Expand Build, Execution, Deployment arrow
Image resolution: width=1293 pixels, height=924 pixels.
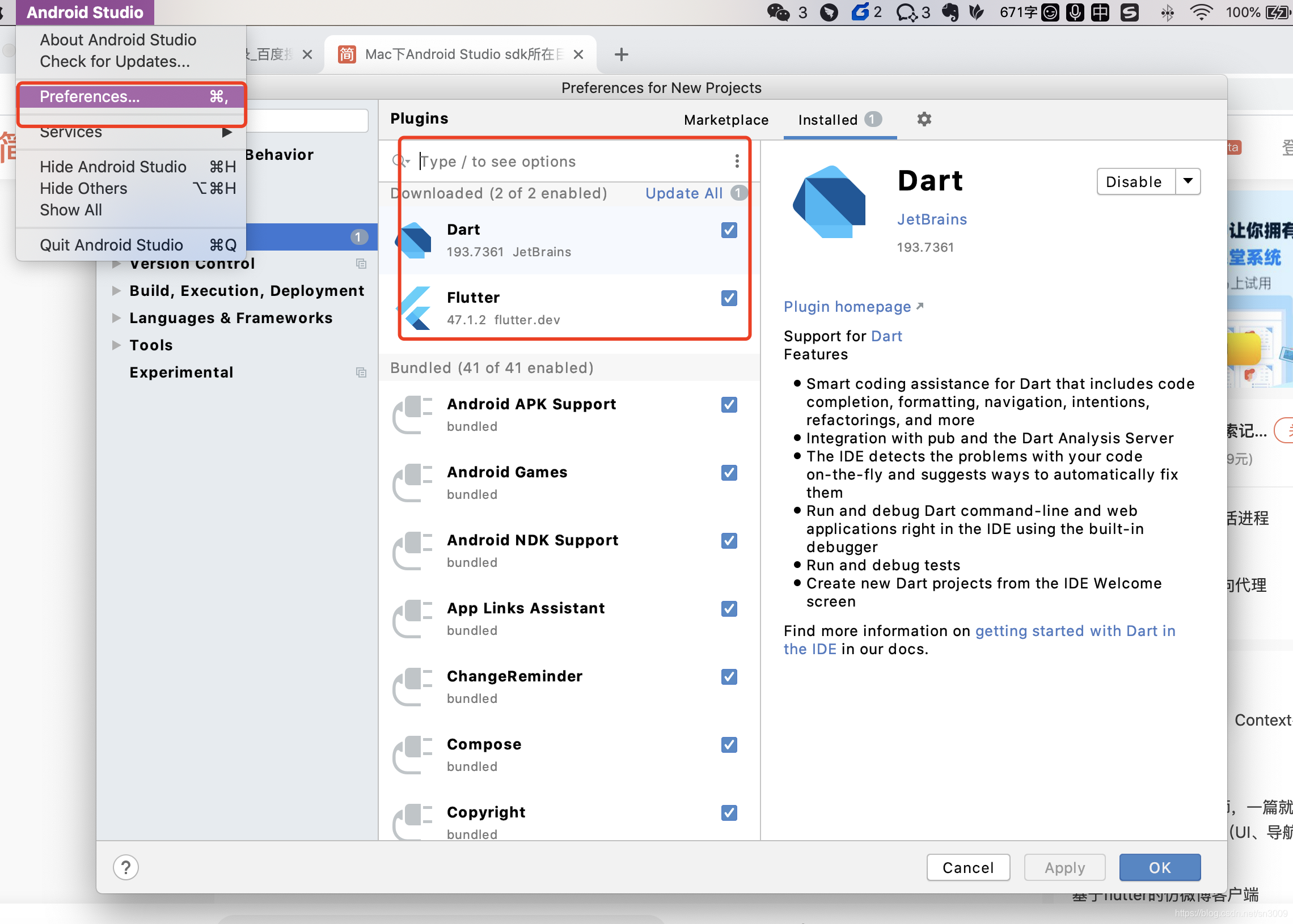[x=116, y=291]
